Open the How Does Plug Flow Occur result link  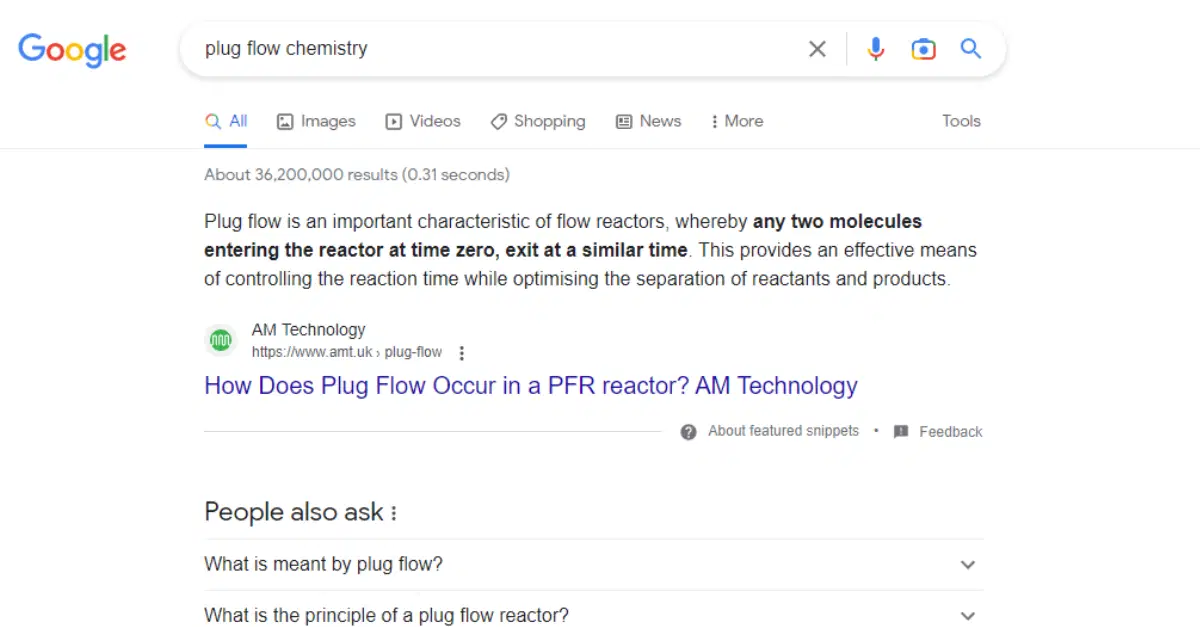pos(530,386)
